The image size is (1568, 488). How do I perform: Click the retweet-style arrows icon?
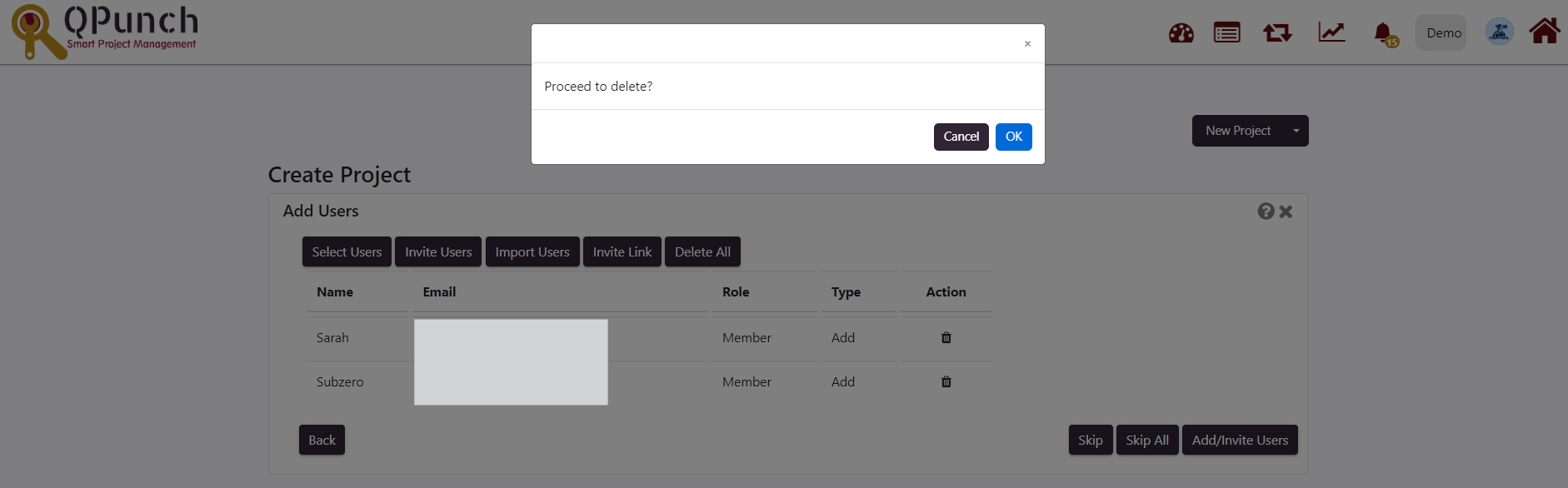point(1277,32)
